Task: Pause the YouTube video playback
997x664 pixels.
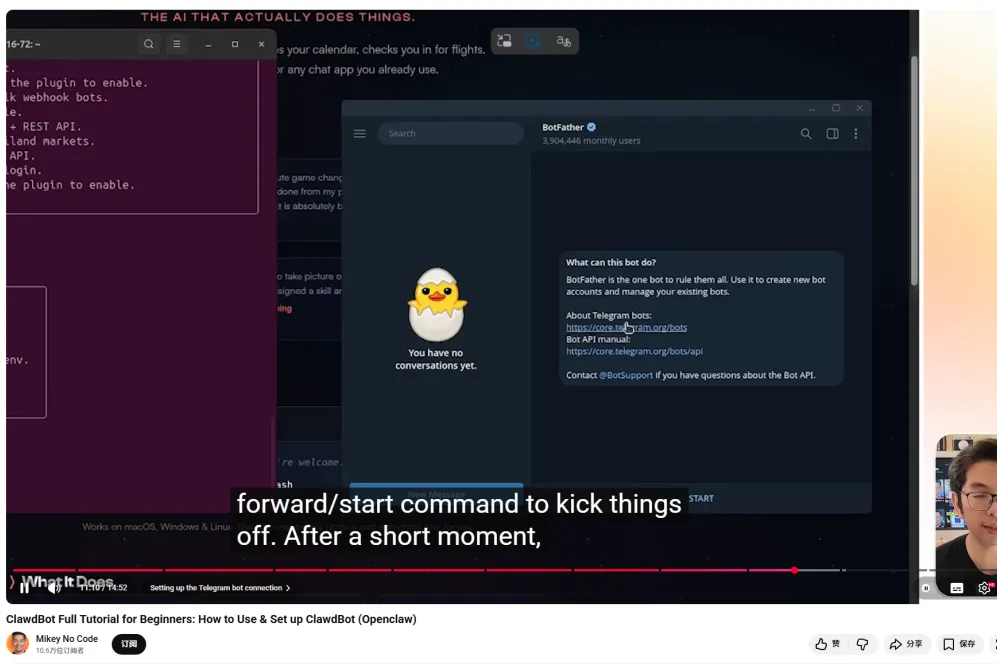Action: pyautogui.click(x=24, y=588)
